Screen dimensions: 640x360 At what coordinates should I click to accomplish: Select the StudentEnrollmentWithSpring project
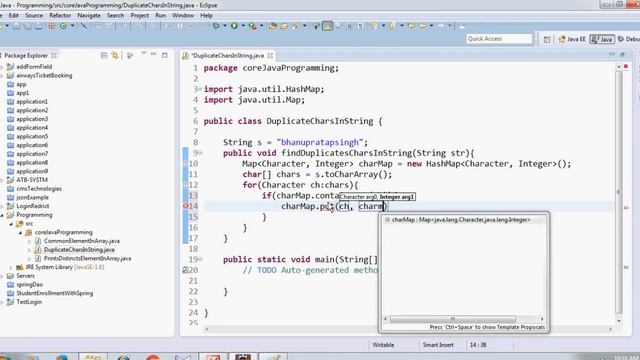click(55, 293)
